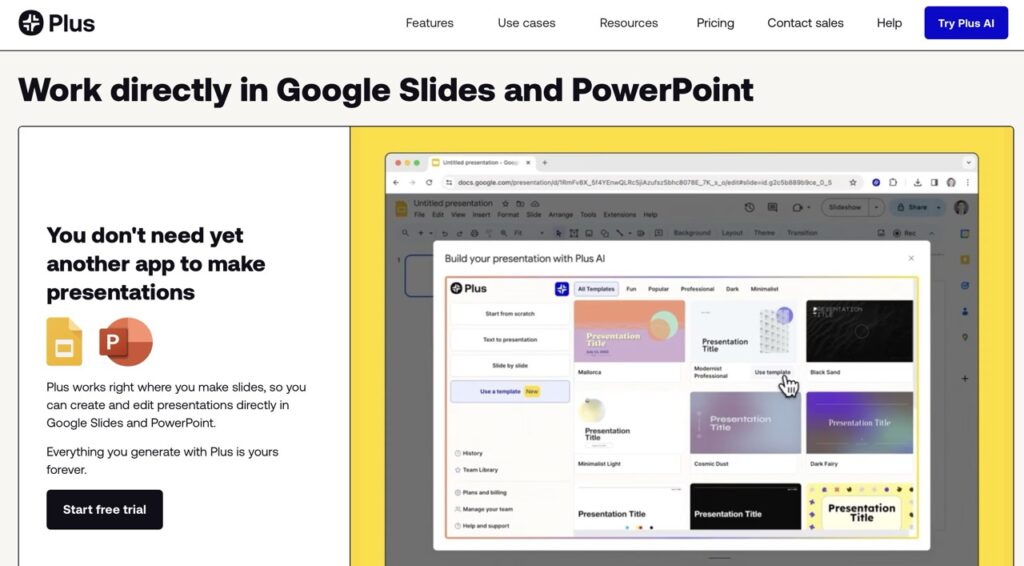
Task: Click the move-to-folder icon beside the title
Action: coord(520,204)
